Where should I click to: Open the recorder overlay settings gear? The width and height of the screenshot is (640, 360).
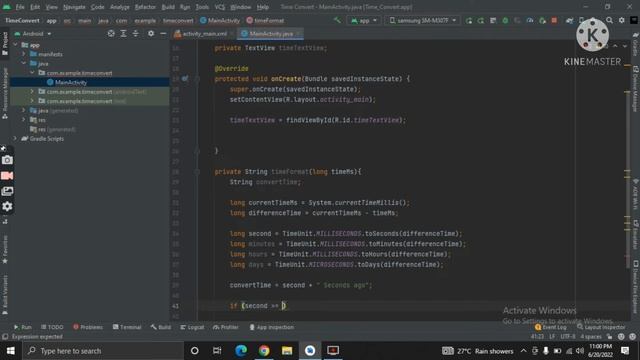click(7, 207)
